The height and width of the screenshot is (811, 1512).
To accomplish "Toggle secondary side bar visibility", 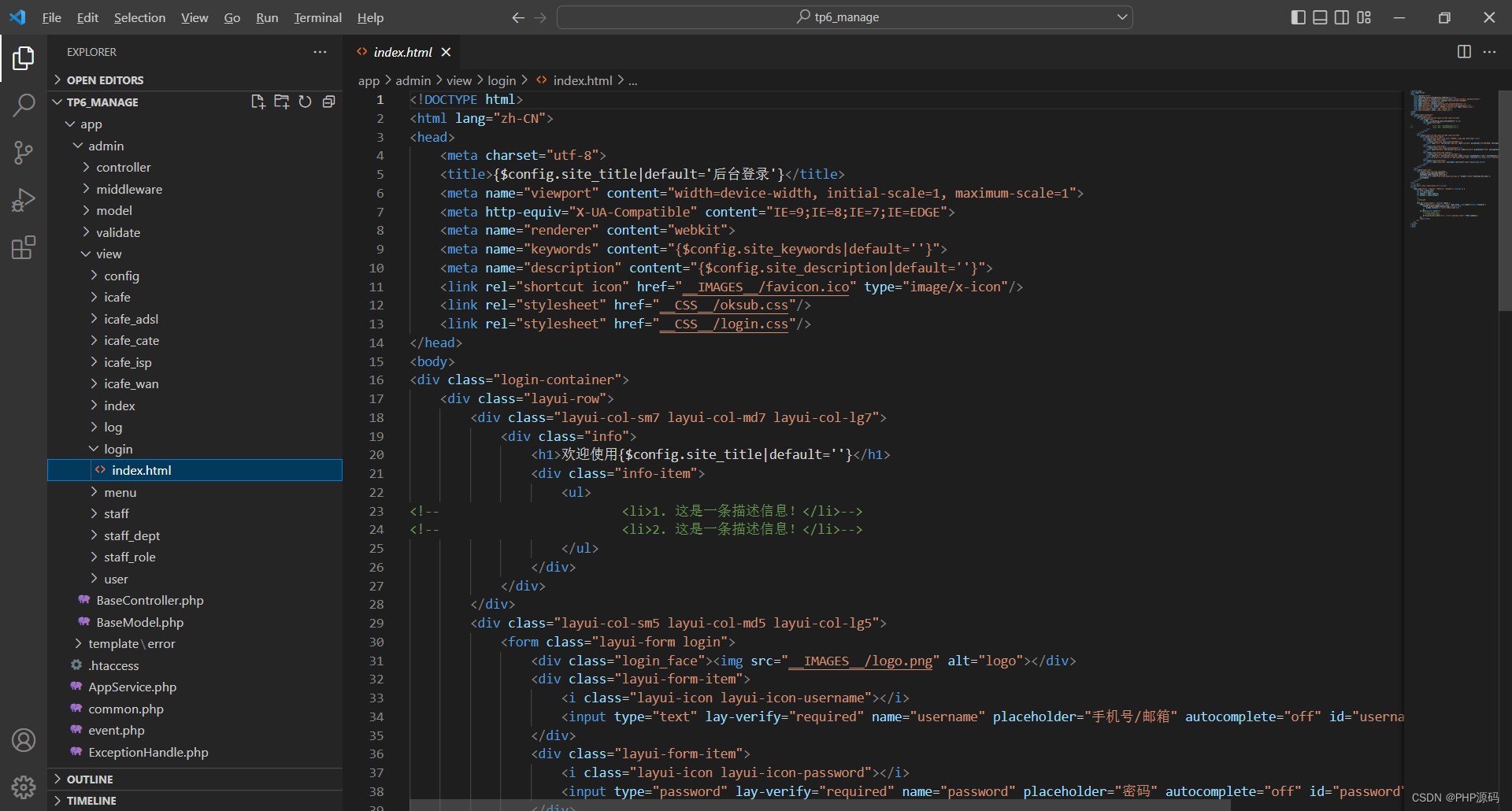I will click(1342, 17).
